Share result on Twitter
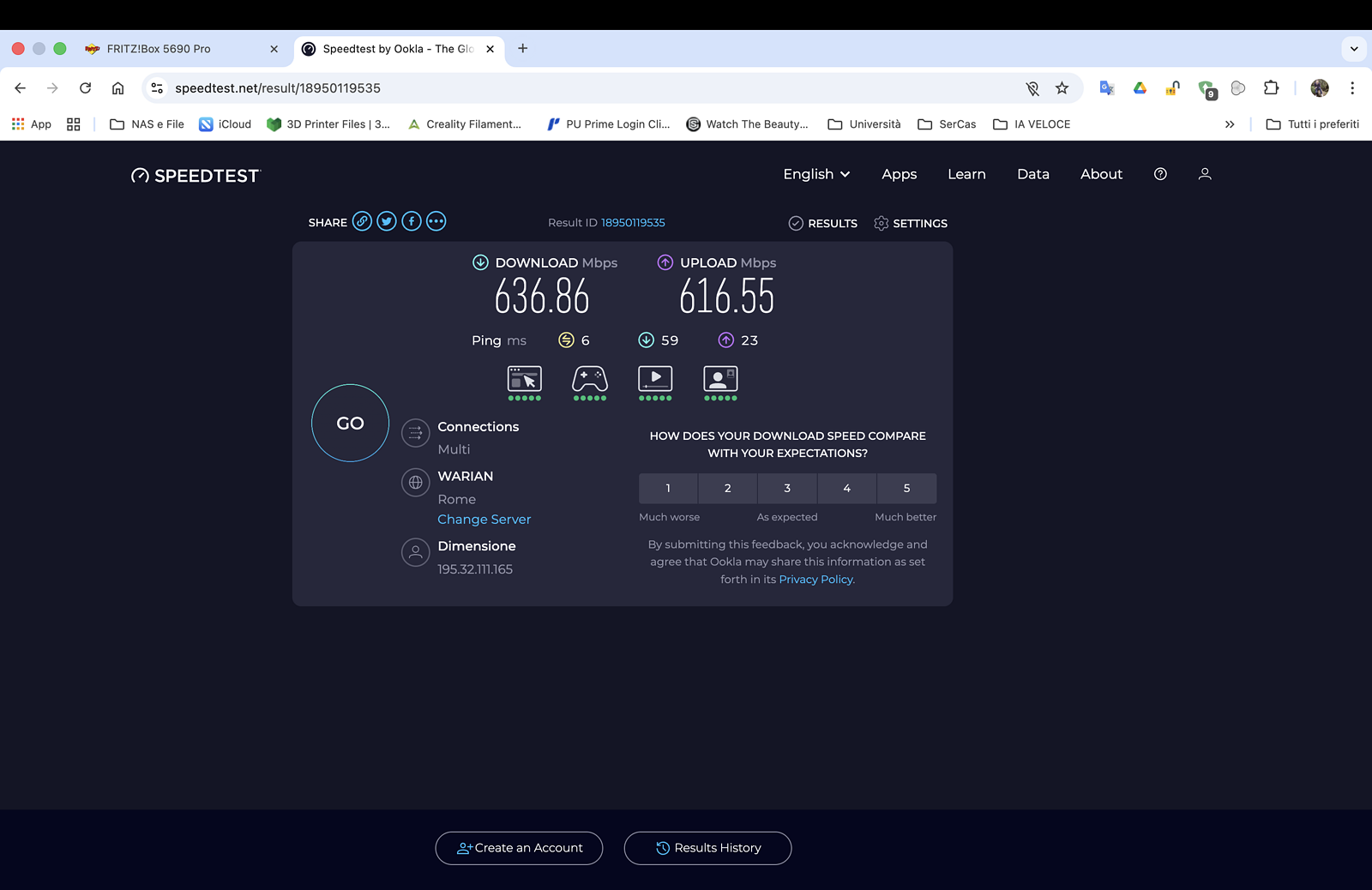 point(387,221)
